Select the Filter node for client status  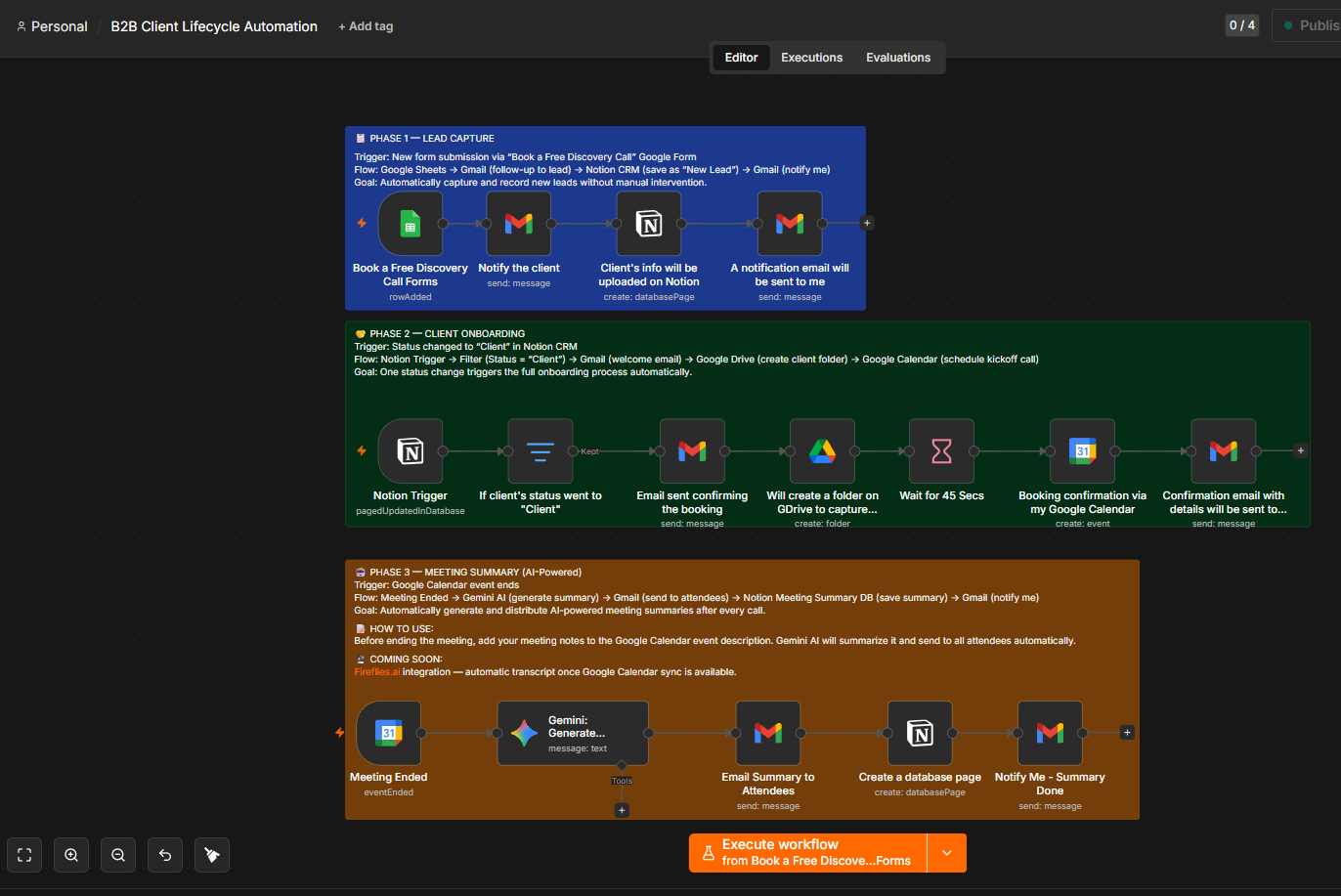coord(541,451)
